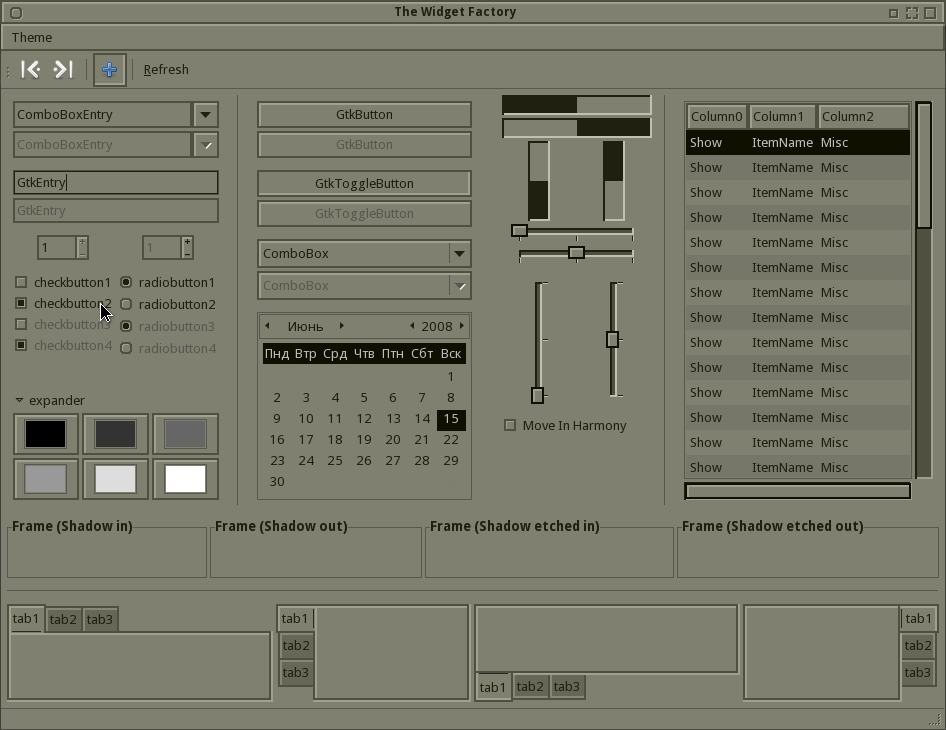Open the Theme menu
The width and height of the screenshot is (946, 730).
tap(32, 37)
